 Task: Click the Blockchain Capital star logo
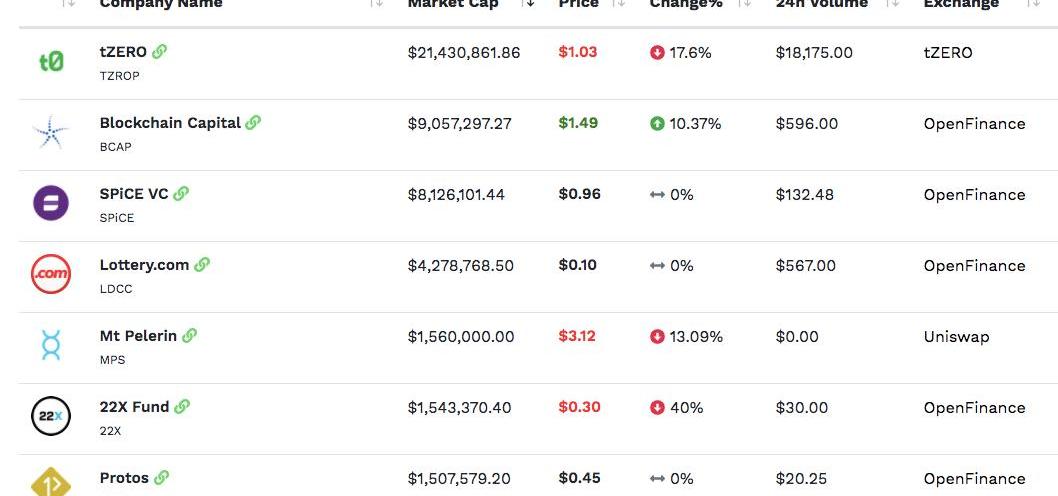point(50,133)
